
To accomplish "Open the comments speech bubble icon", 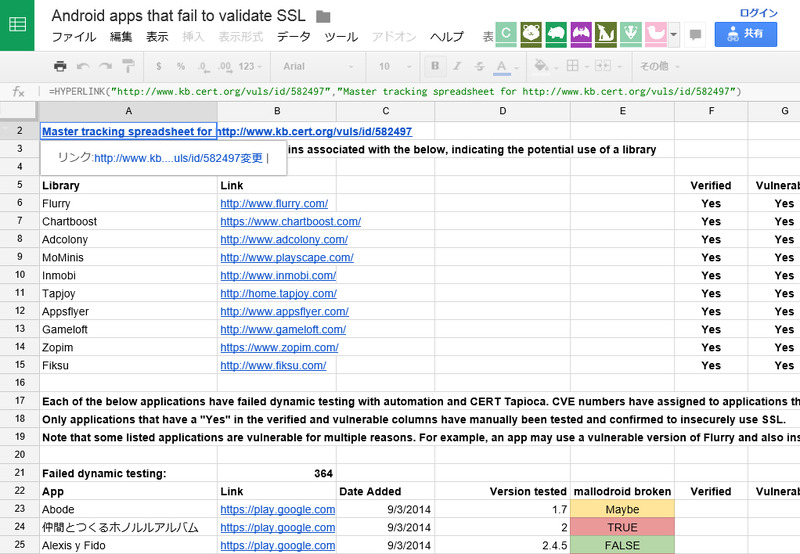I will pos(695,34).
